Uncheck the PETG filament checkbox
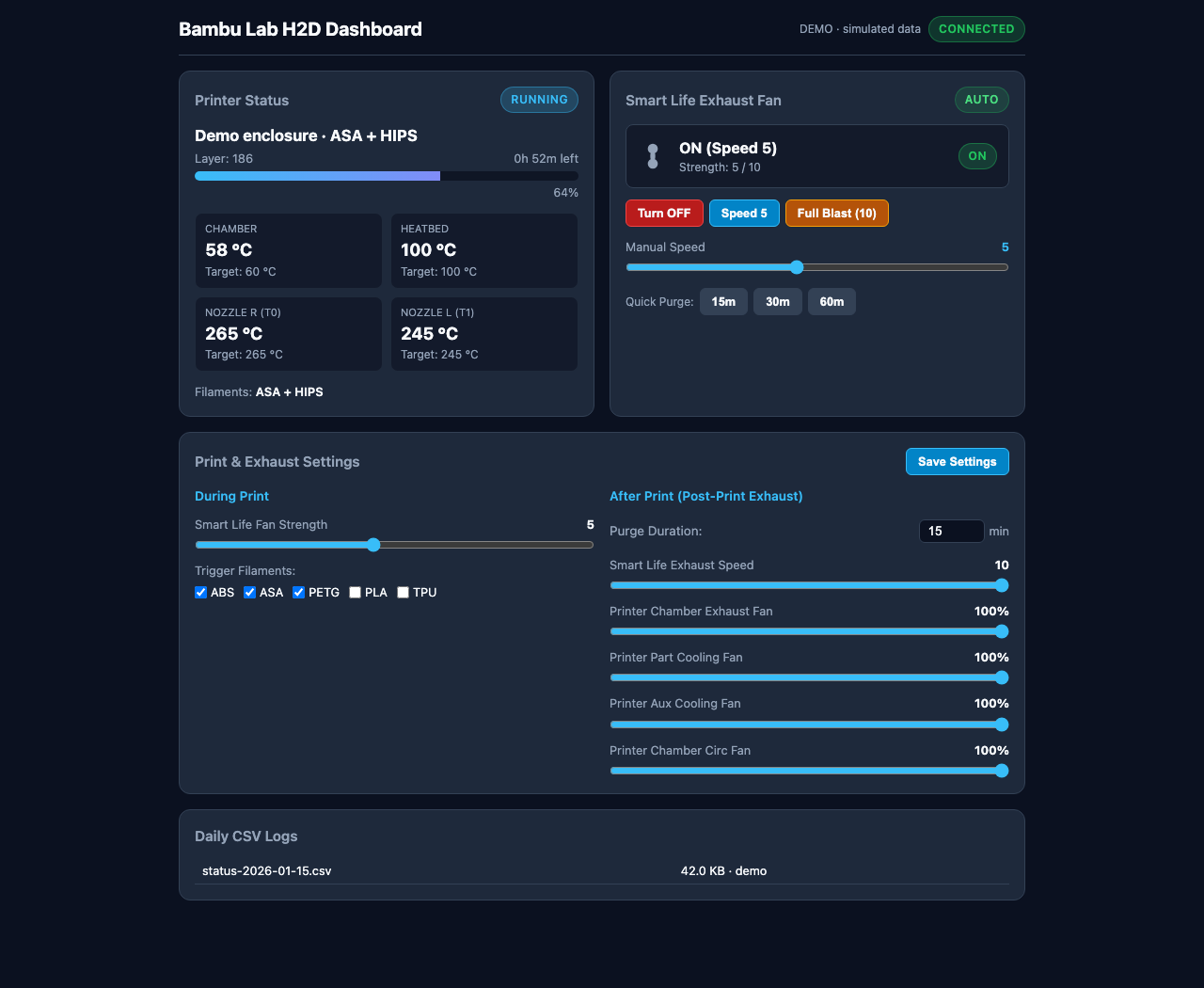The image size is (1204, 988). [x=298, y=592]
